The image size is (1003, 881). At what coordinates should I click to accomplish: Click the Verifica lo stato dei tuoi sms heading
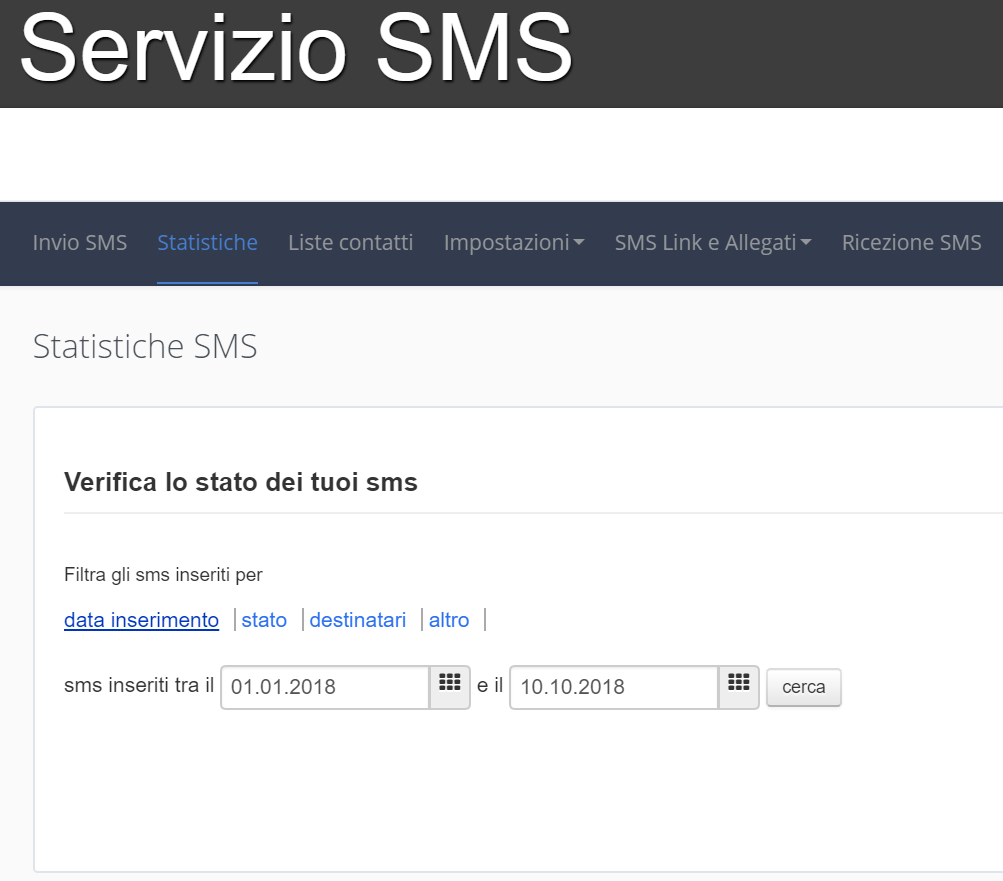click(x=241, y=482)
